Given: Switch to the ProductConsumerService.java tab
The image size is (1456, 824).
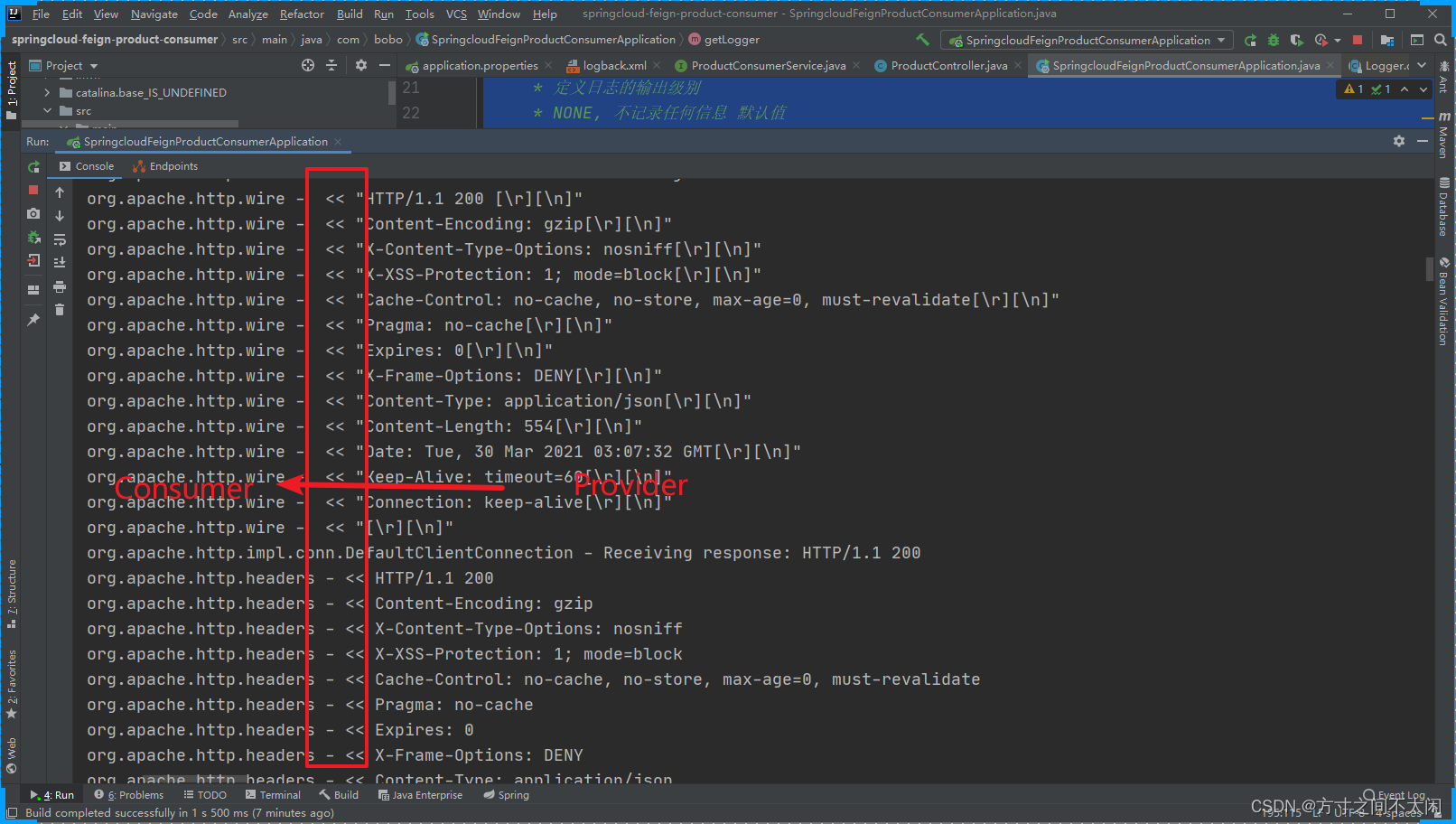Looking at the screenshot, I should pos(768,65).
